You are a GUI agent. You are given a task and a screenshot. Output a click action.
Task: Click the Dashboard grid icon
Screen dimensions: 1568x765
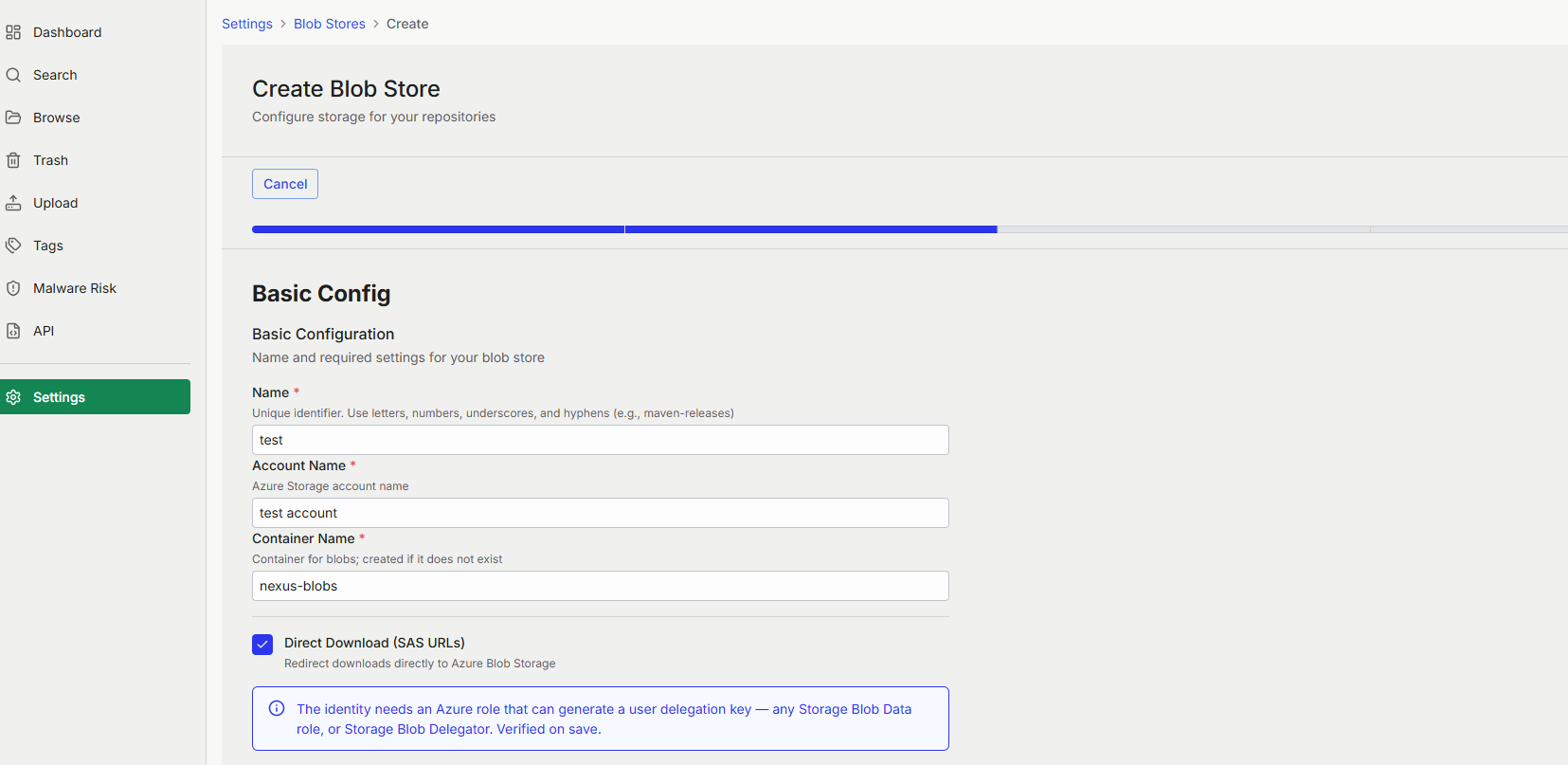13,32
